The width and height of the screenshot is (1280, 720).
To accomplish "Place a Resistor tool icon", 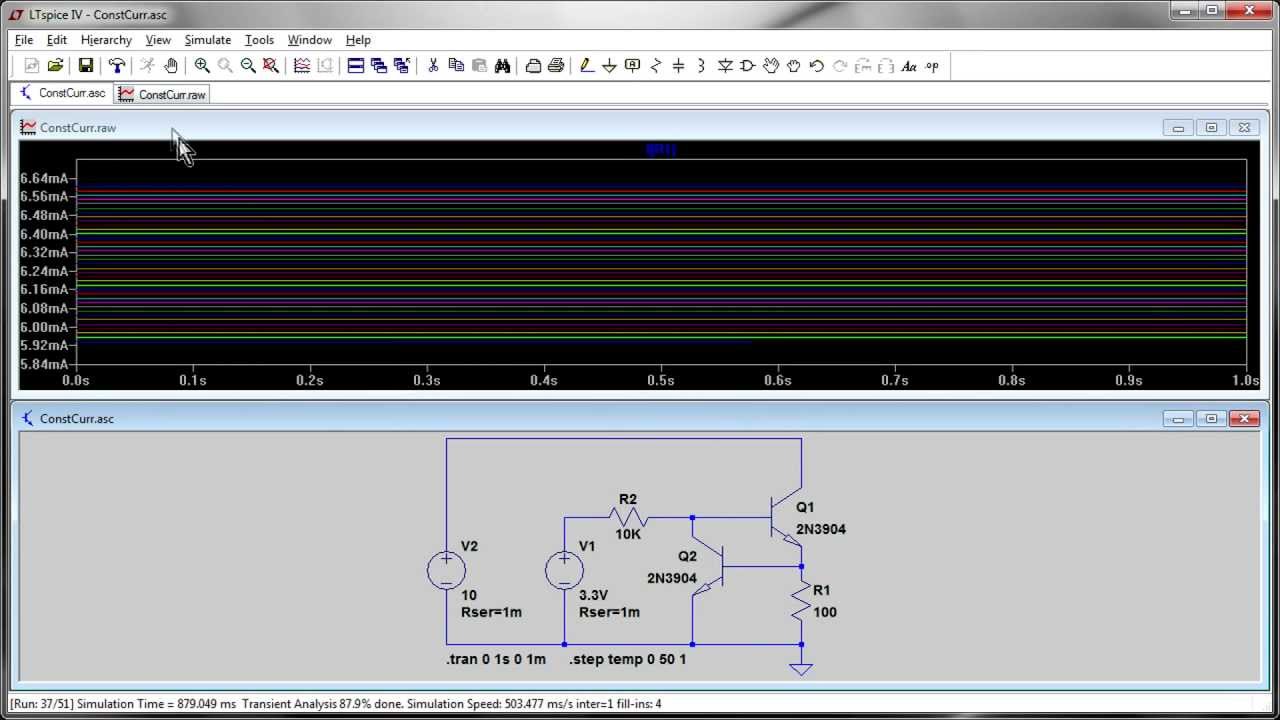I will click(x=656, y=66).
